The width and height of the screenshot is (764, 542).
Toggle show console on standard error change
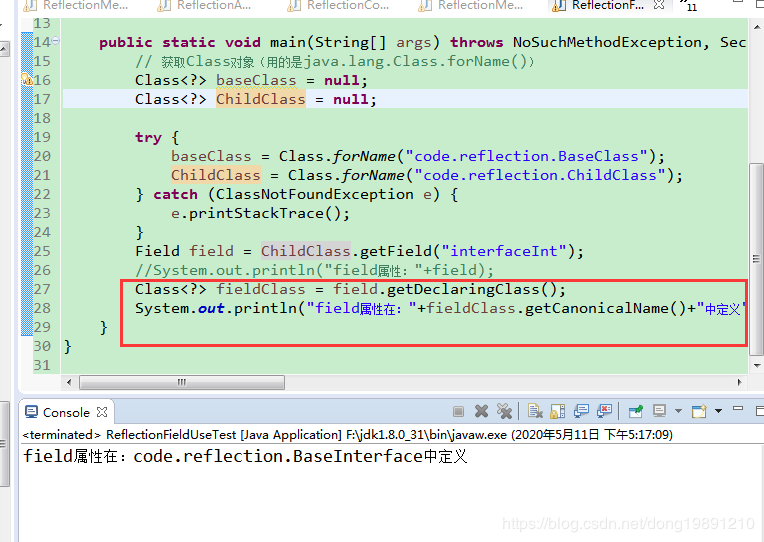(604, 411)
